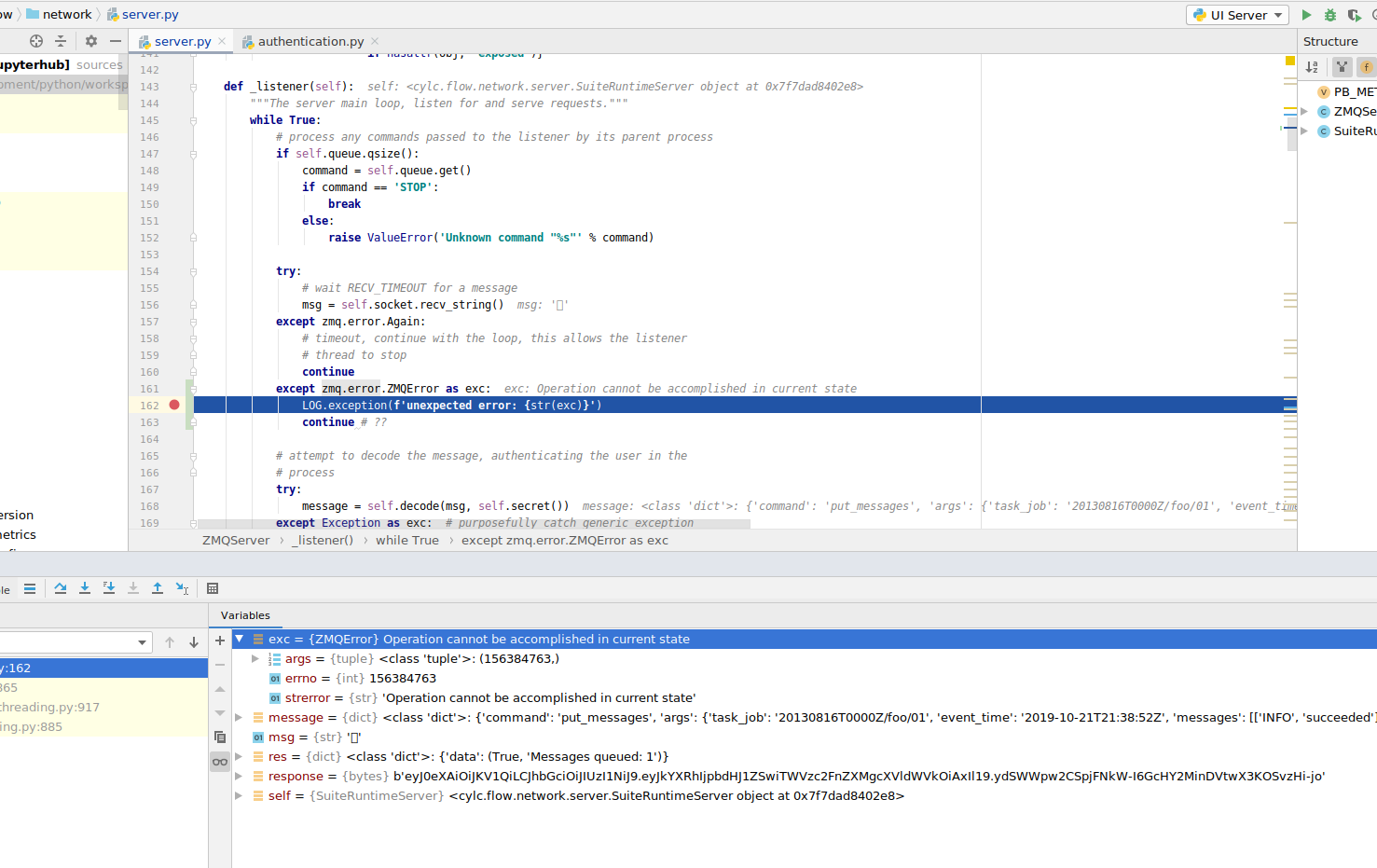Toggle variable evaluation glasses icon

point(219,762)
